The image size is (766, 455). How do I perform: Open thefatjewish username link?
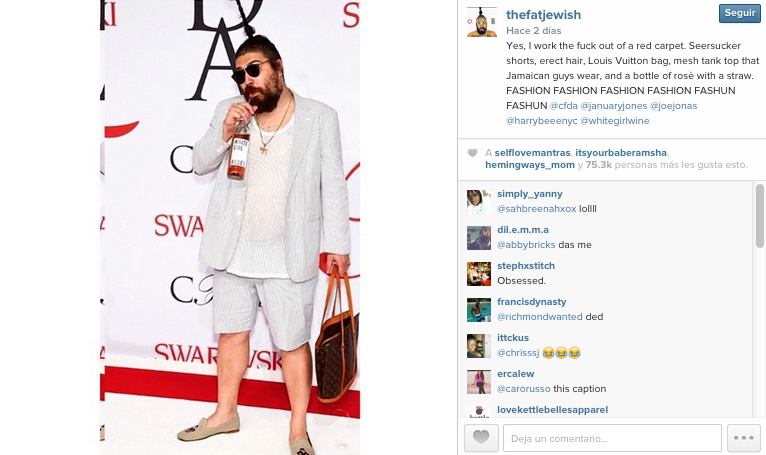[x=544, y=15]
